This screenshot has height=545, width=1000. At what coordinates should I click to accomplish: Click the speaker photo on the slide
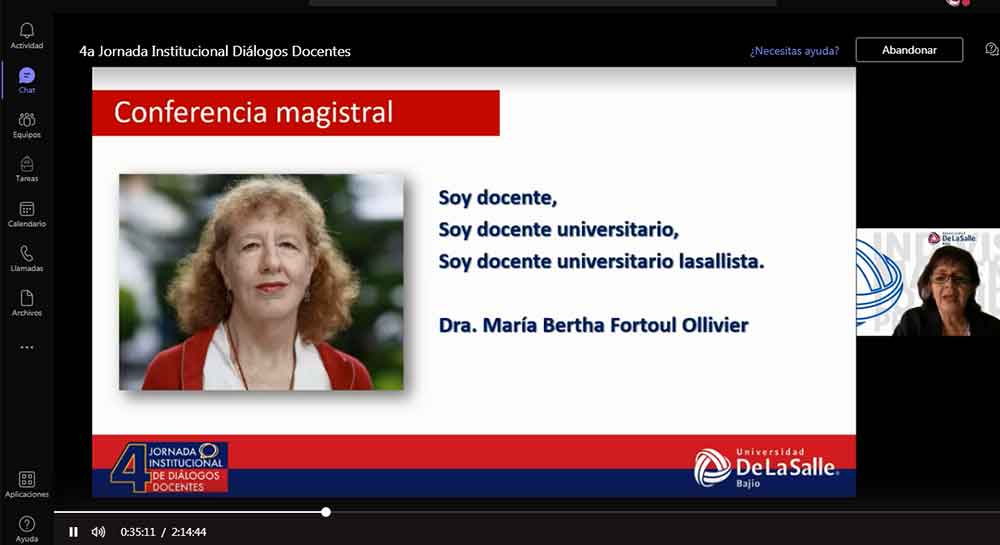[x=261, y=282]
